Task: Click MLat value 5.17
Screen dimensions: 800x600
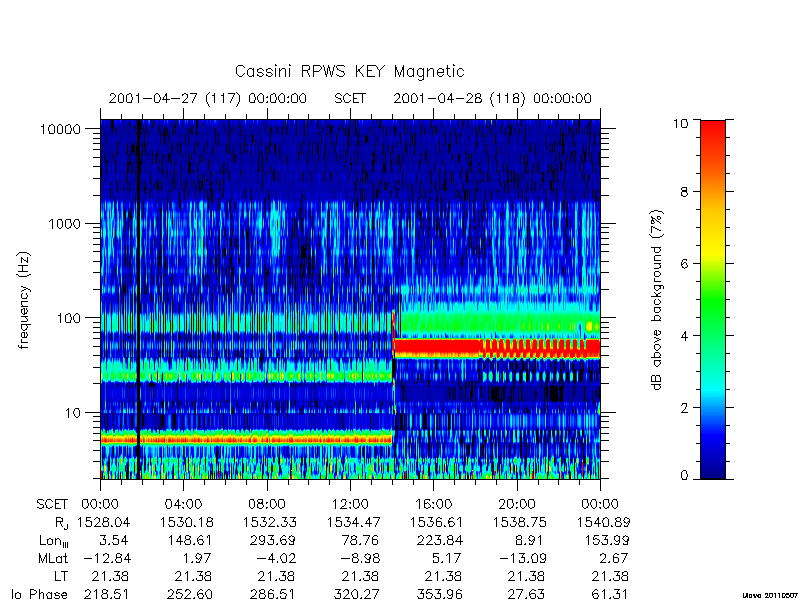Action: (x=448, y=558)
